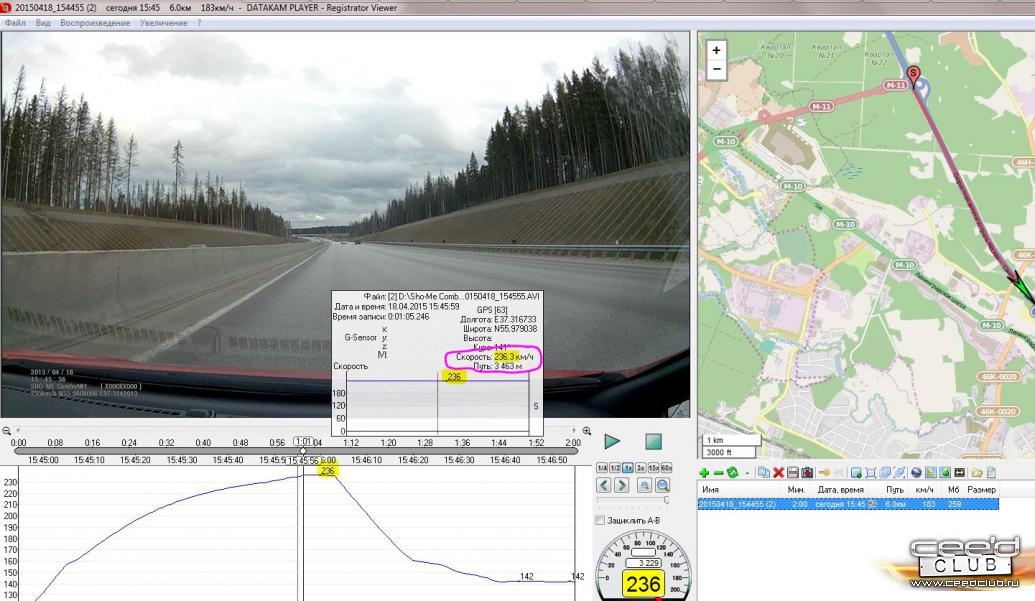
Task: Click the map zoom in plus button
Action: coord(716,50)
